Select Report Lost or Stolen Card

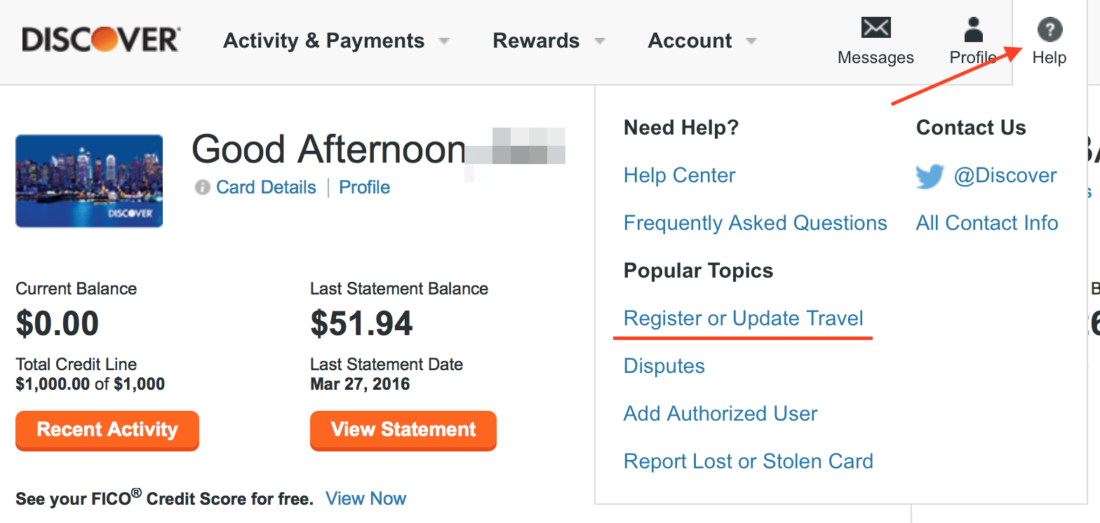coord(748,461)
